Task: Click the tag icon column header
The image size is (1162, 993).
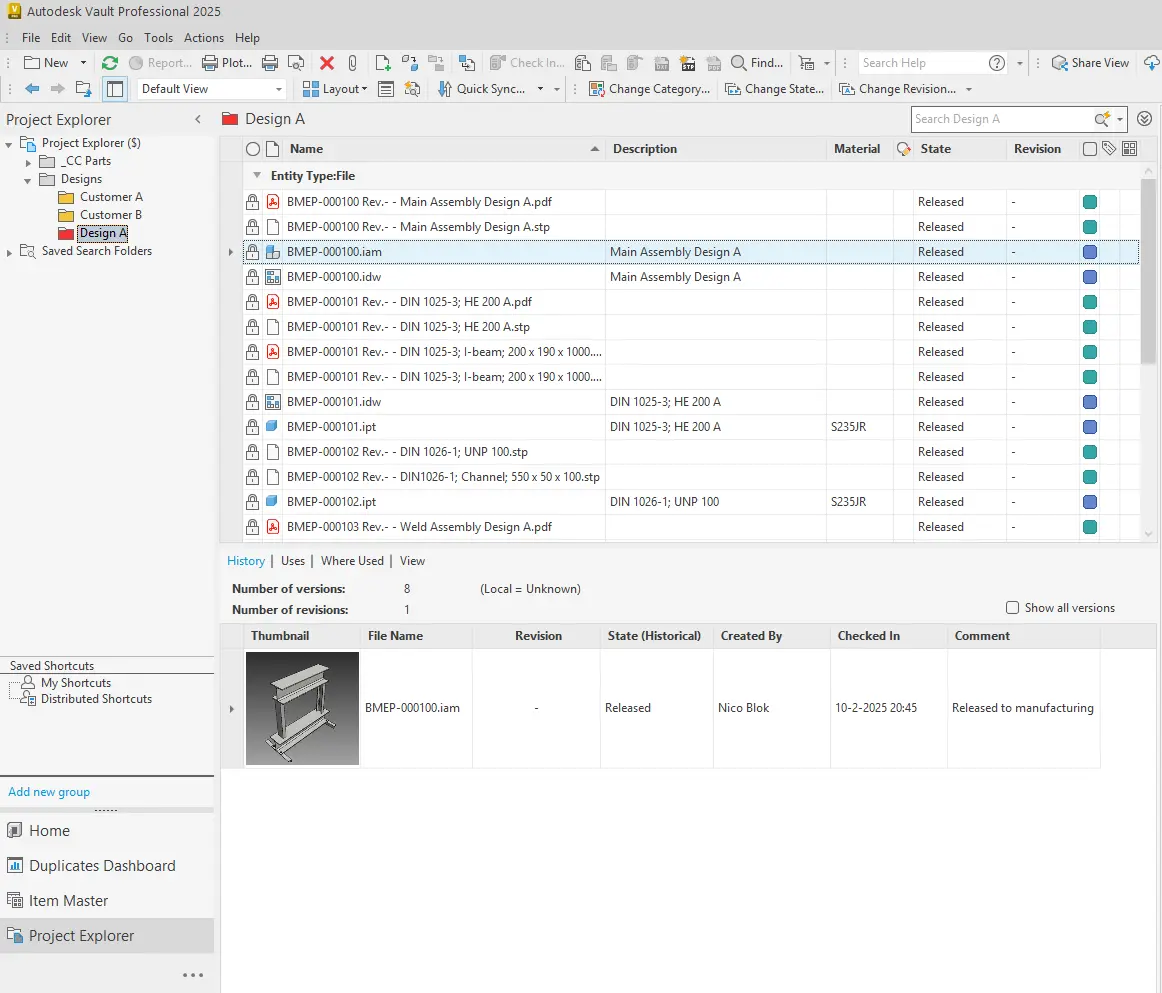Action: 1109,148
